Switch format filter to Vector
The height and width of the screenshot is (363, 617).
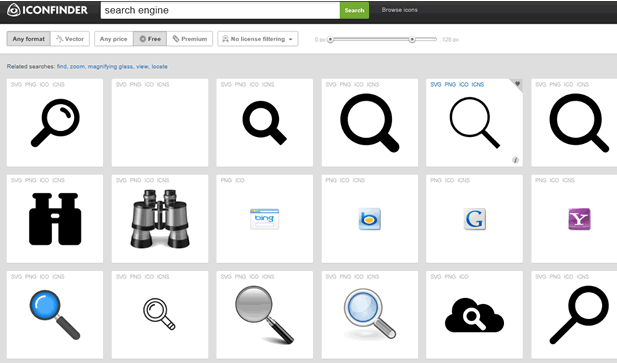pos(70,39)
